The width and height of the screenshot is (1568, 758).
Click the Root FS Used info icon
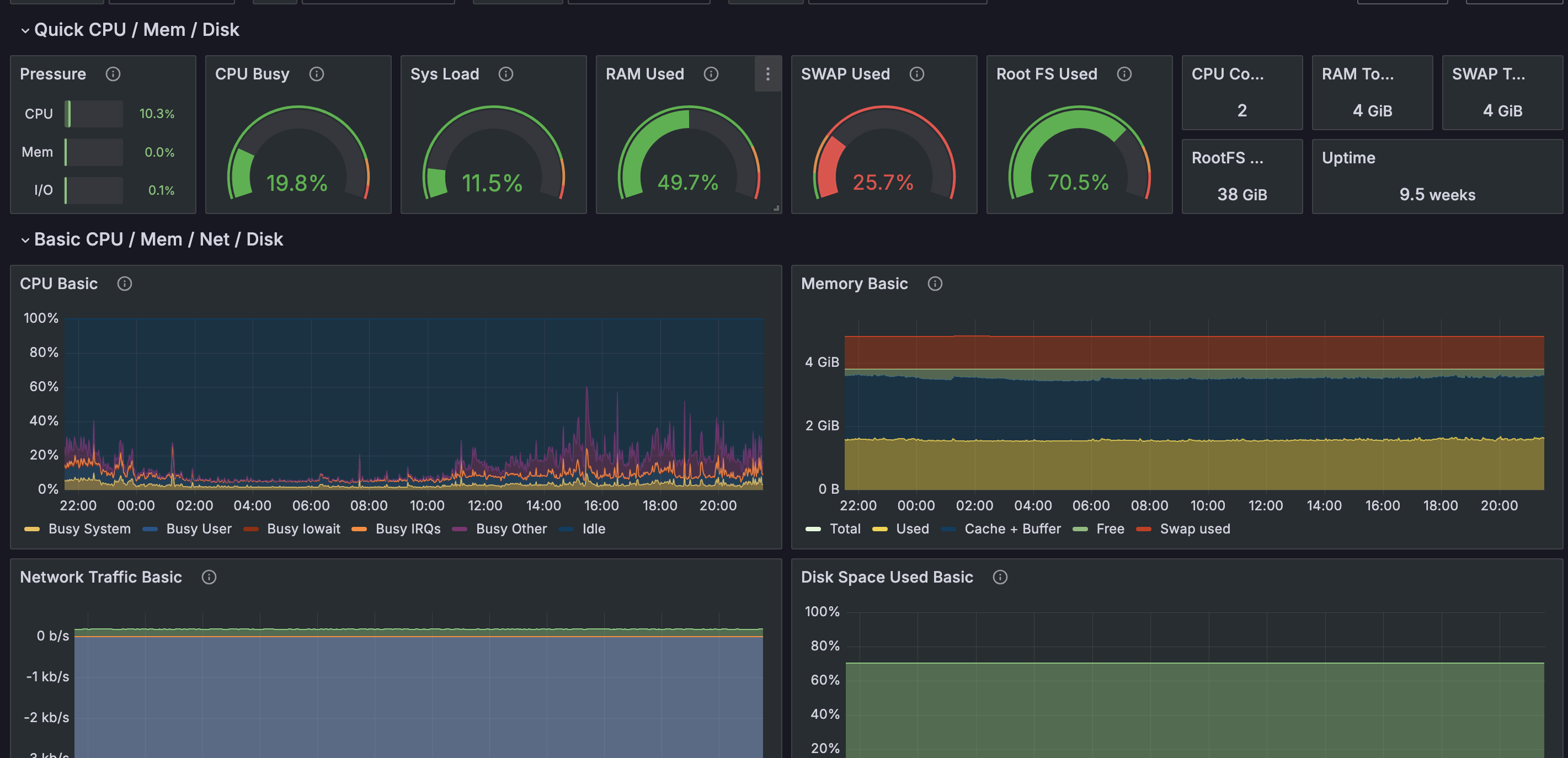click(1124, 74)
